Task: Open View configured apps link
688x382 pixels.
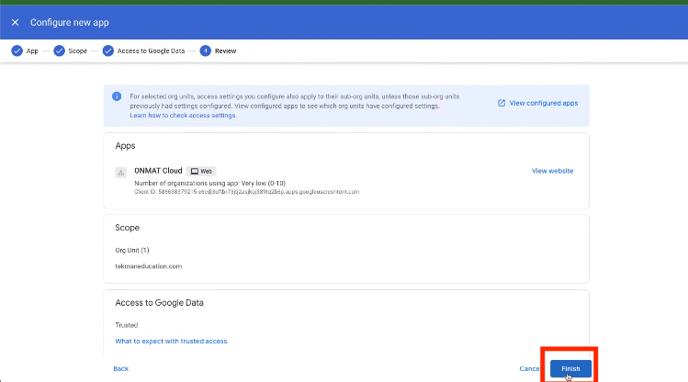Action: 544,103
